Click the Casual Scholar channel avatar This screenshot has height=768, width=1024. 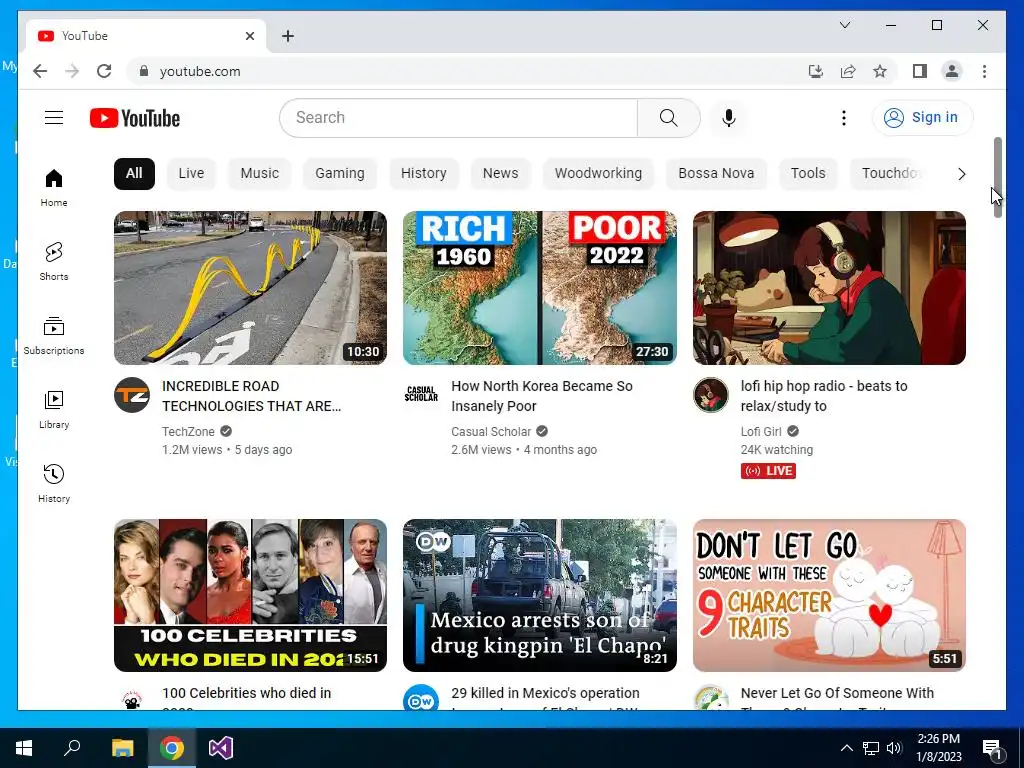[421, 394]
